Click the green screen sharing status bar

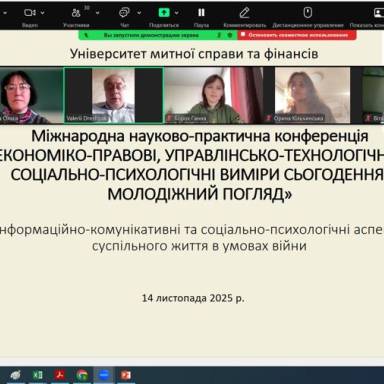tap(158, 35)
